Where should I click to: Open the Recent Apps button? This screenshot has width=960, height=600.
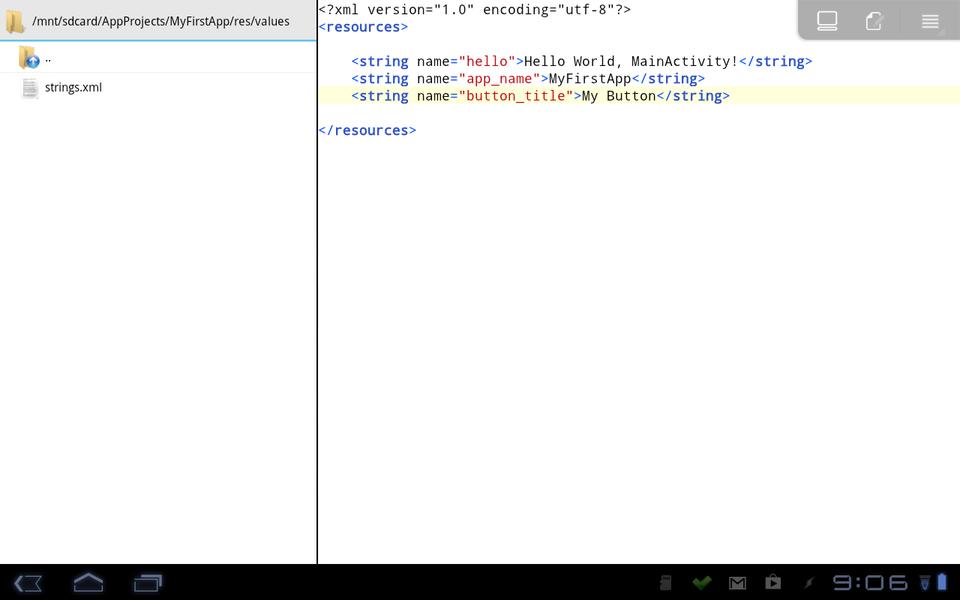click(x=148, y=582)
